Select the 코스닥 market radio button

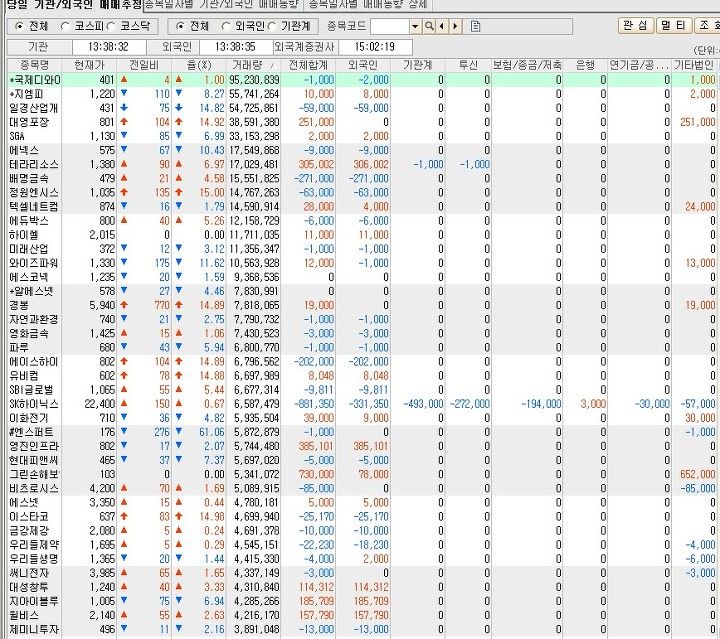[x=111, y=26]
